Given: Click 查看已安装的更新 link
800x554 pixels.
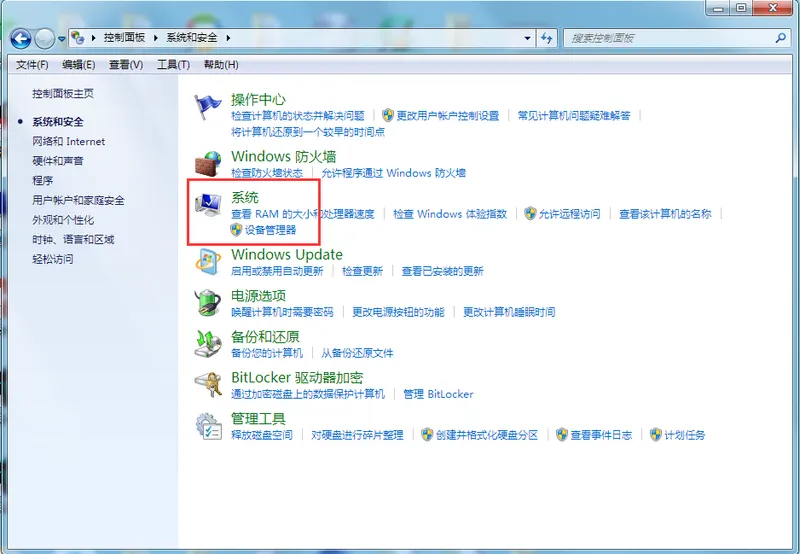Looking at the screenshot, I should click(442, 271).
